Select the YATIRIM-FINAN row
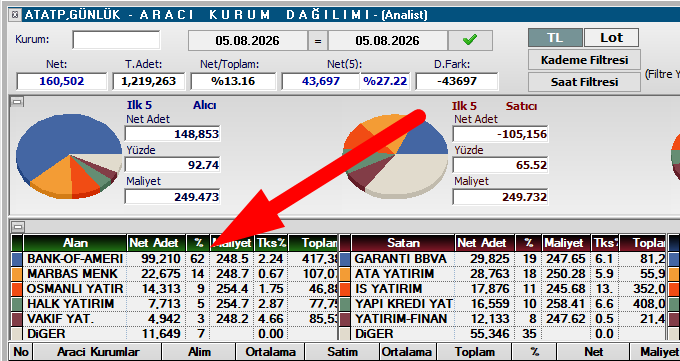Viewport: 680px width, 361px height. pyautogui.click(x=502, y=319)
